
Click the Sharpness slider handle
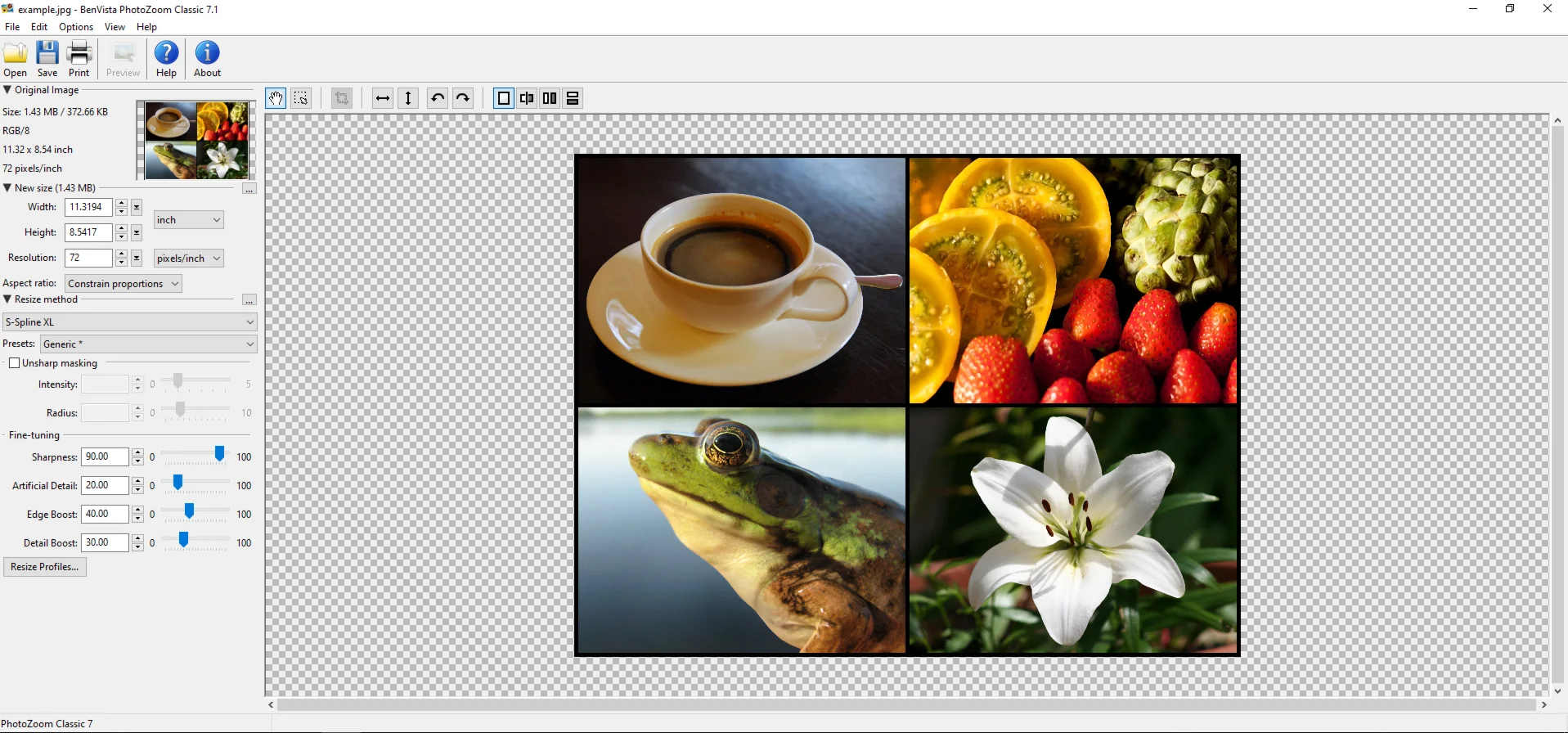[219, 454]
